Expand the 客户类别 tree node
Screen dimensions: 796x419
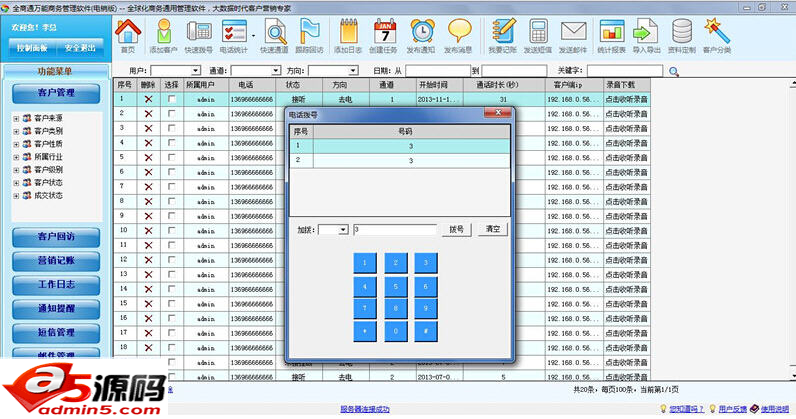coord(16,132)
